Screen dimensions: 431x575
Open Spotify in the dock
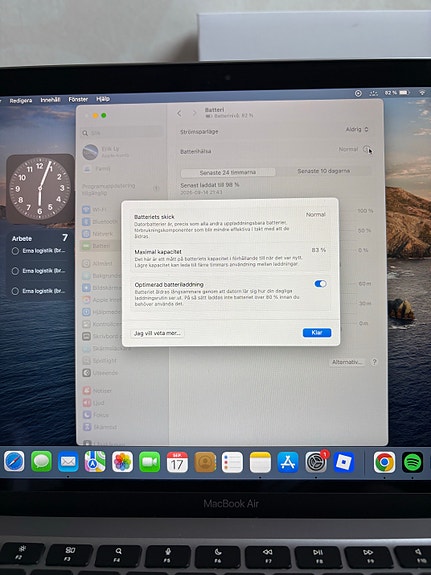413,462
